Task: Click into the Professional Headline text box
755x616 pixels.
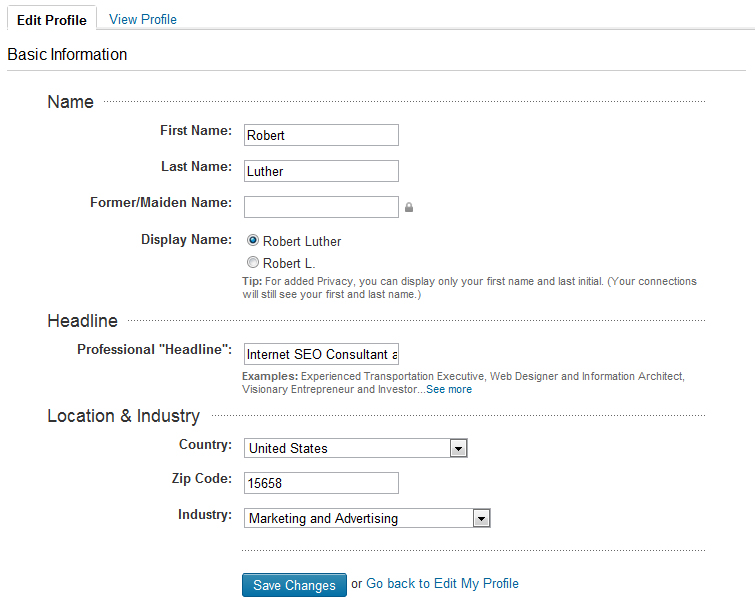Action: [x=321, y=354]
